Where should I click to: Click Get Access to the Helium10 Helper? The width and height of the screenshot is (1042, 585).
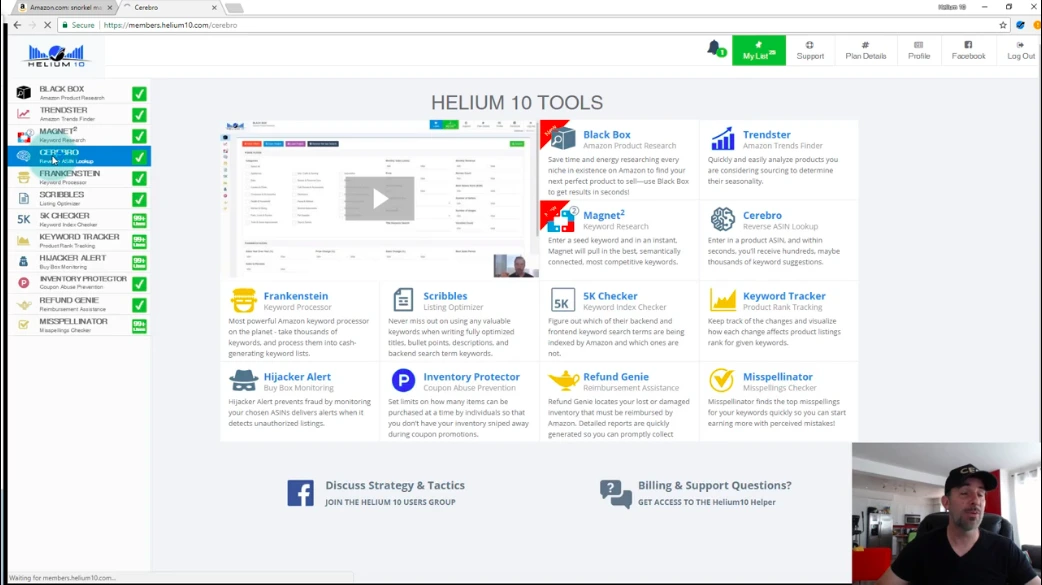tap(706, 502)
